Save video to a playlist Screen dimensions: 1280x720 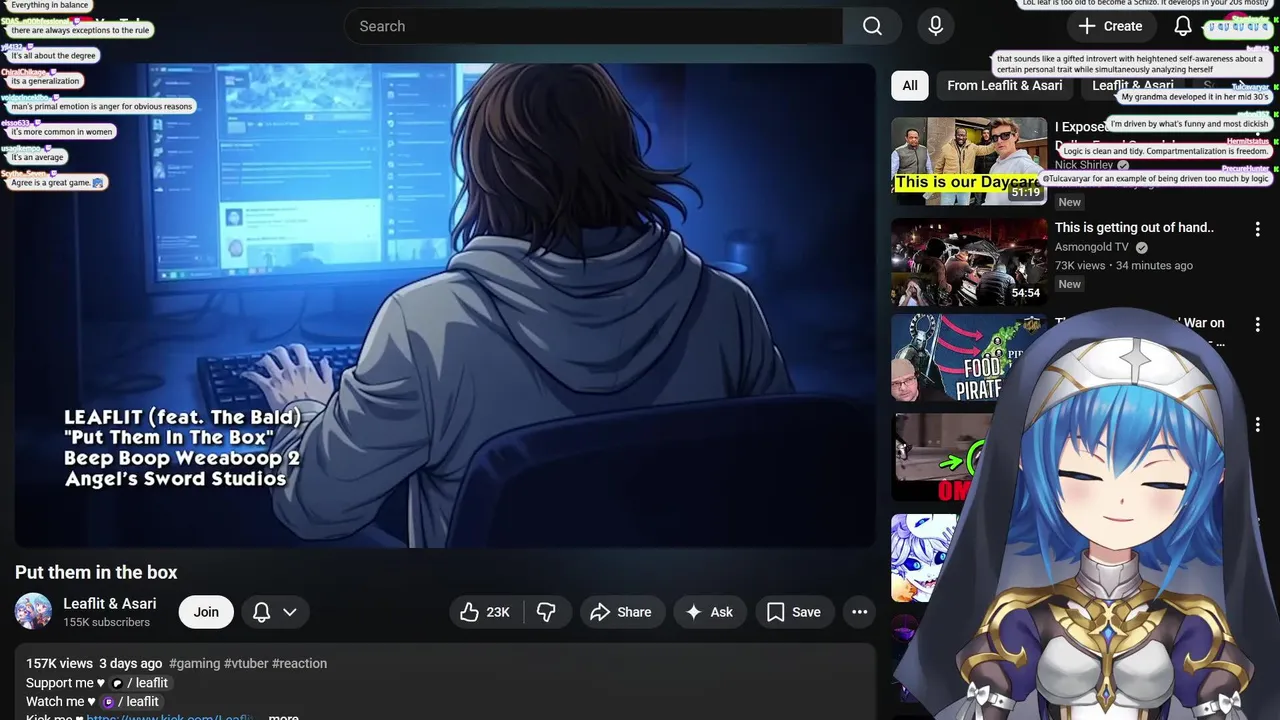tap(794, 612)
